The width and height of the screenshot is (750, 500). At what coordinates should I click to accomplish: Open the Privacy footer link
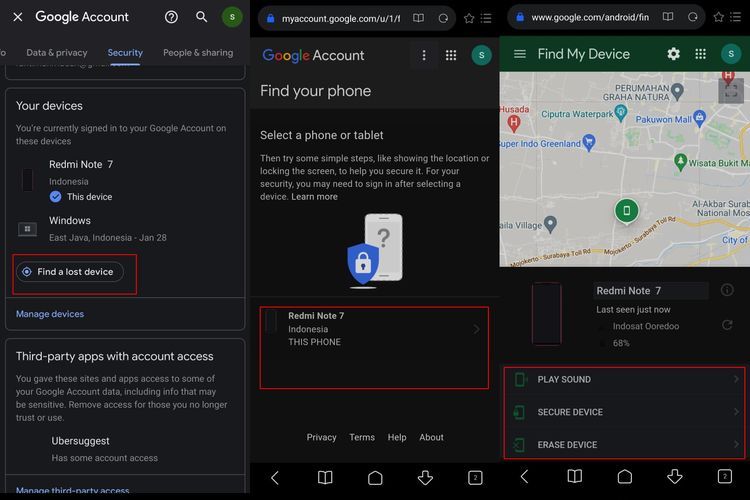pos(321,437)
